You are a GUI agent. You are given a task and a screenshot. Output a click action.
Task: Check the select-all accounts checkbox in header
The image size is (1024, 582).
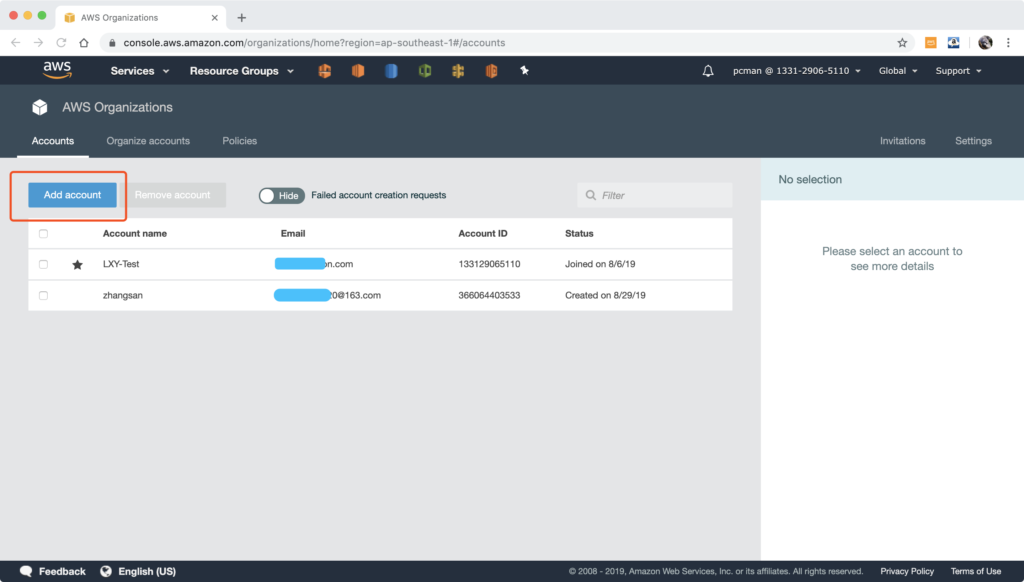click(x=43, y=234)
